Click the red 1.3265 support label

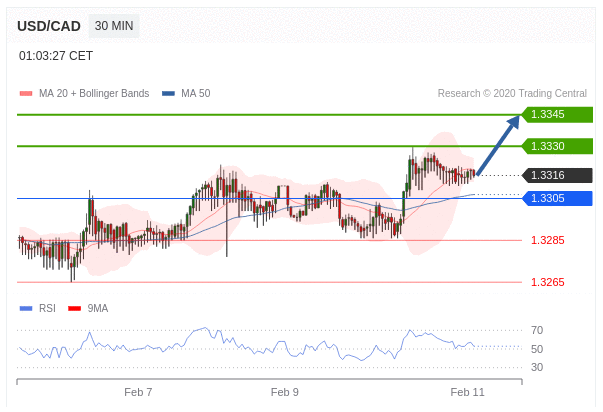[548, 282]
